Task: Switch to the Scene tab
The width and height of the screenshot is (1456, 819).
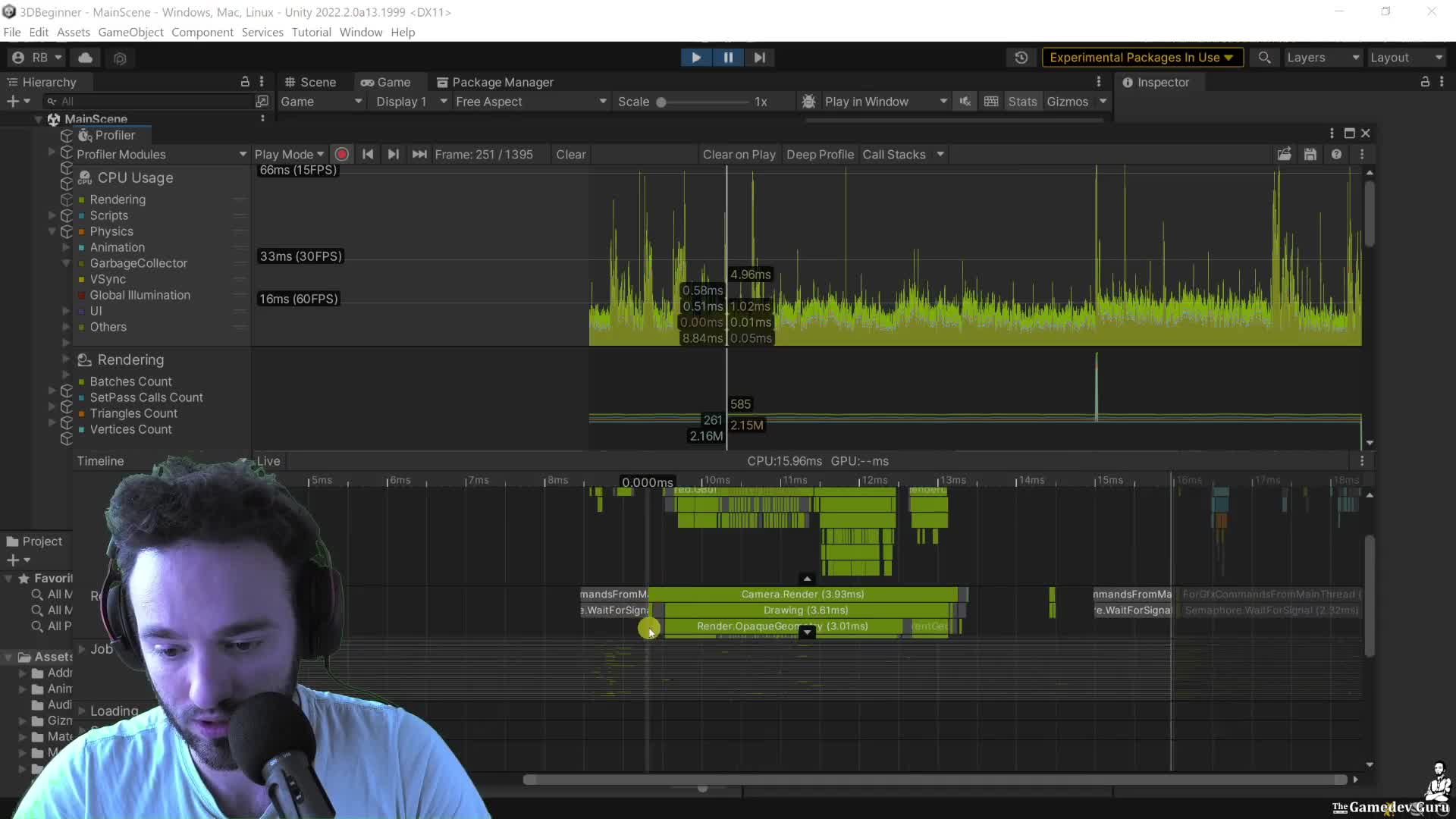Action: pos(315,82)
